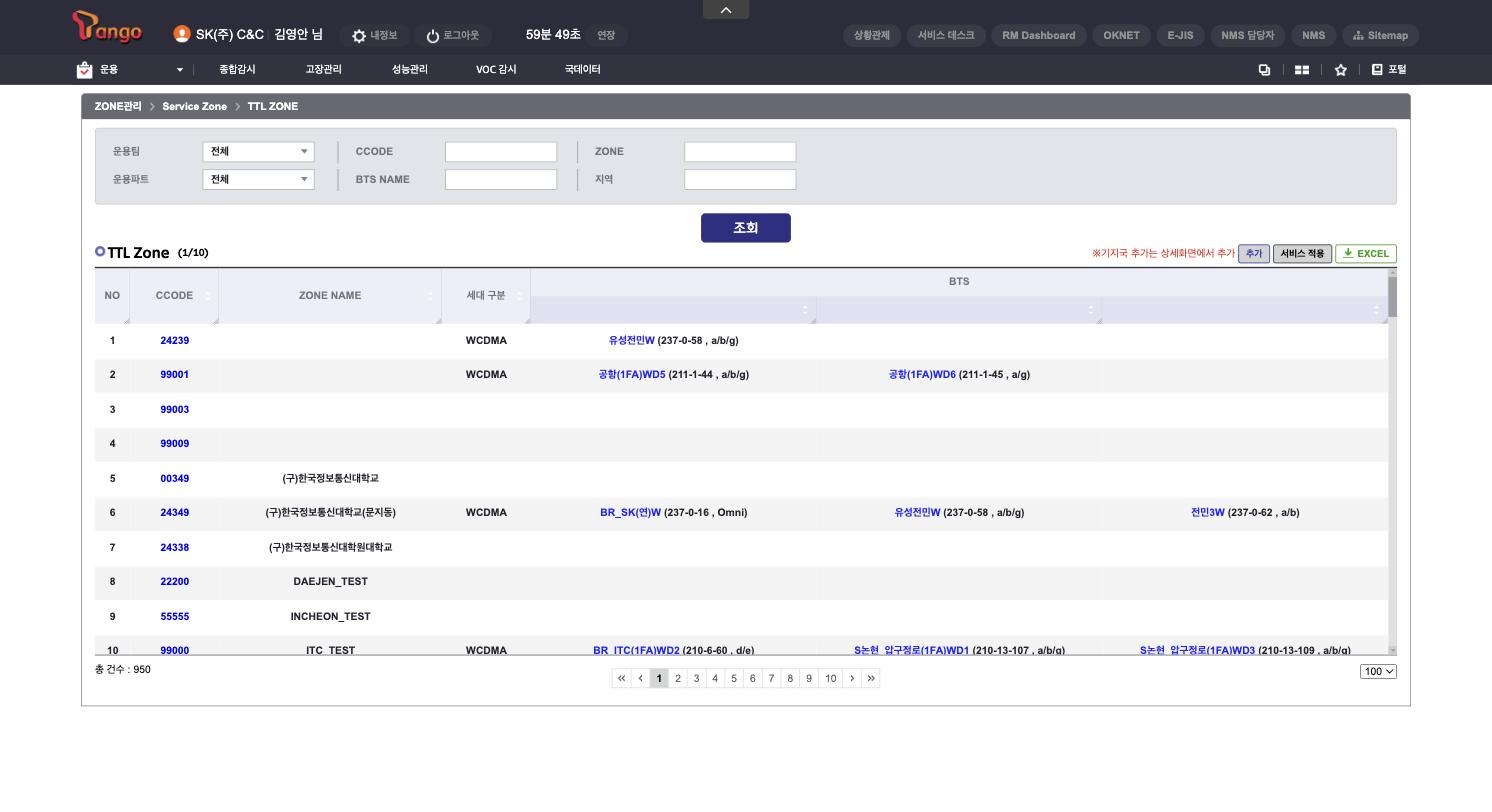Open the rows-per-page 100 dropdown
Viewport: 1492px width, 812px height.
pos(1378,671)
